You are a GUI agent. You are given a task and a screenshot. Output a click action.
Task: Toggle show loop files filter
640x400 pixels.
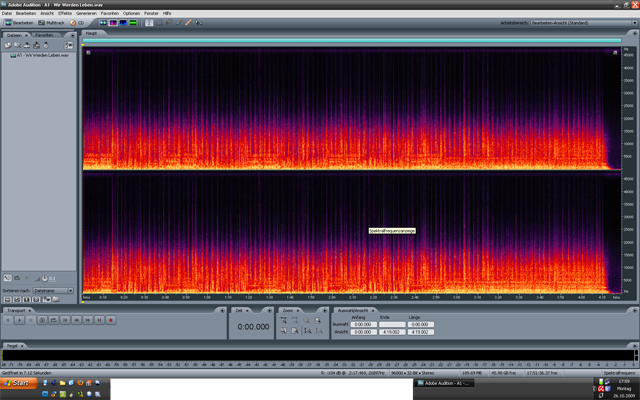(17, 300)
